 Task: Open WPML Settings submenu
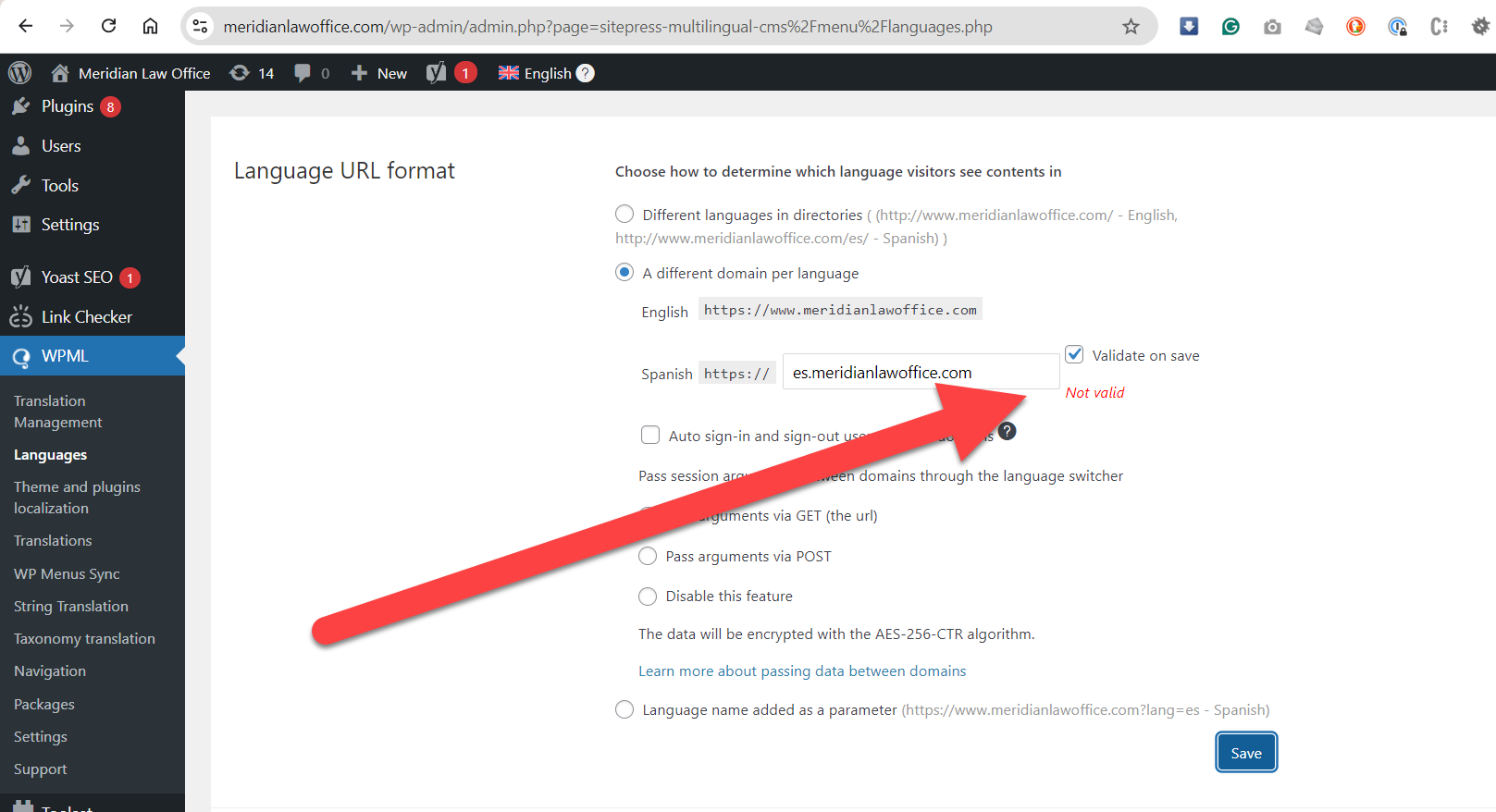click(41, 737)
